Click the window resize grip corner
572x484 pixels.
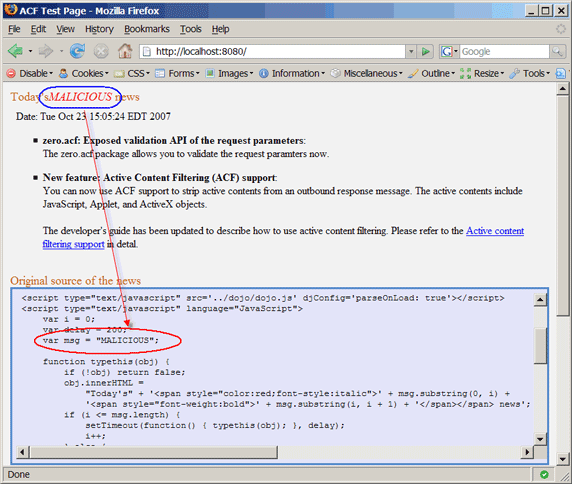click(x=564, y=476)
